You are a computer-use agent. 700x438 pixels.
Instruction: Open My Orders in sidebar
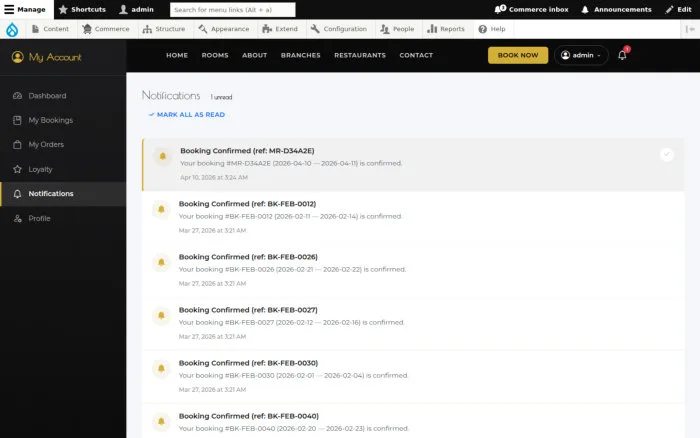click(x=63, y=145)
